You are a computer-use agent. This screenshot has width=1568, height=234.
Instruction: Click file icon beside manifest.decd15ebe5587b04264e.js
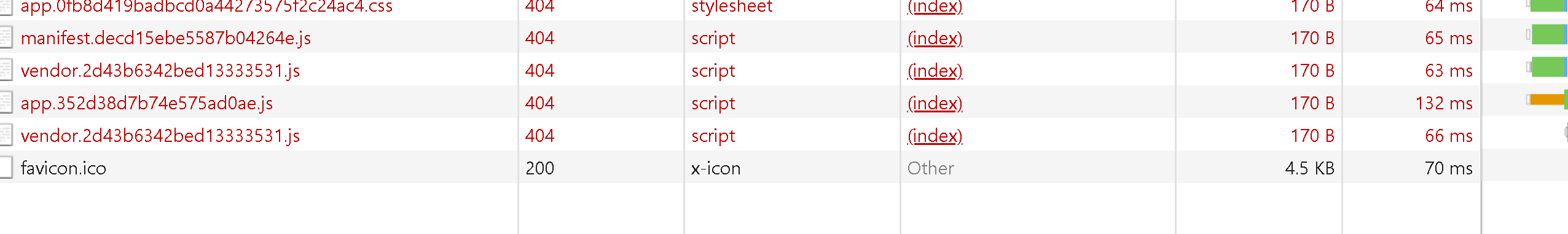(6, 37)
